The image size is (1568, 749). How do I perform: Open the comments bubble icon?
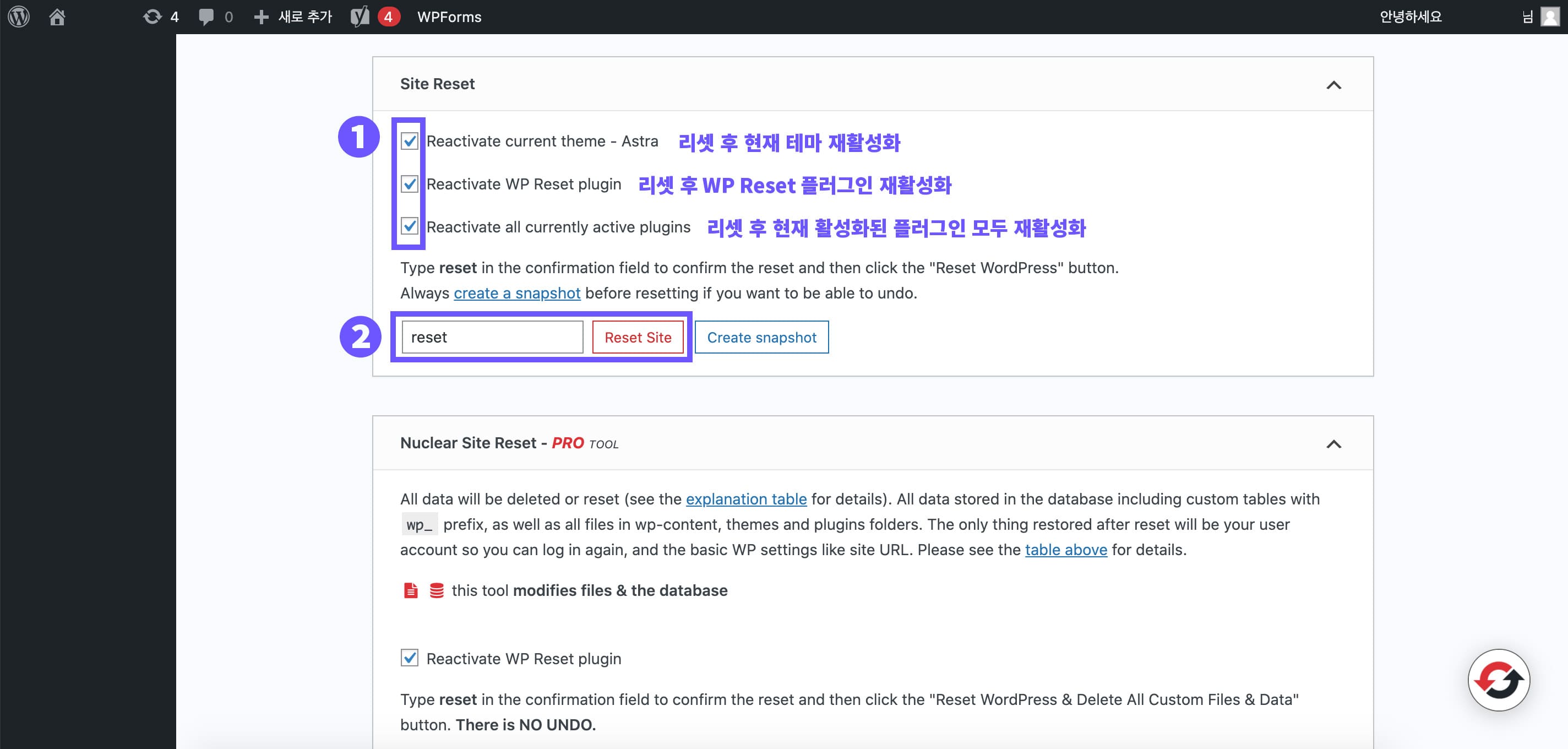(206, 17)
